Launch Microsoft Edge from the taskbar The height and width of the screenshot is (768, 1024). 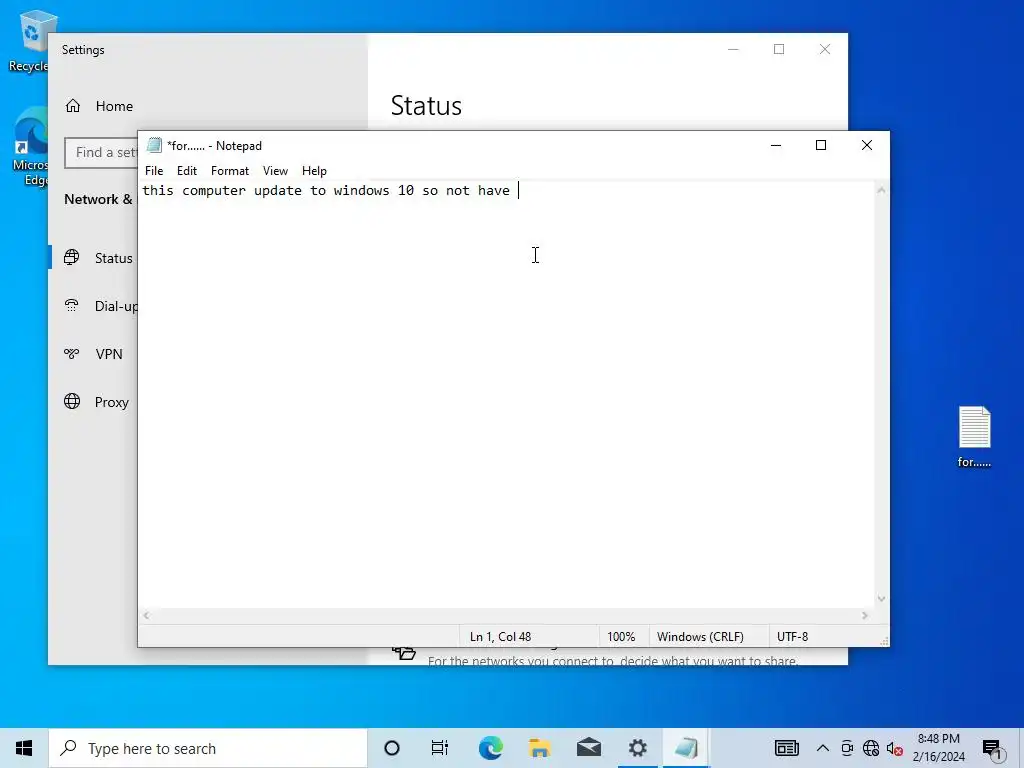490,748
